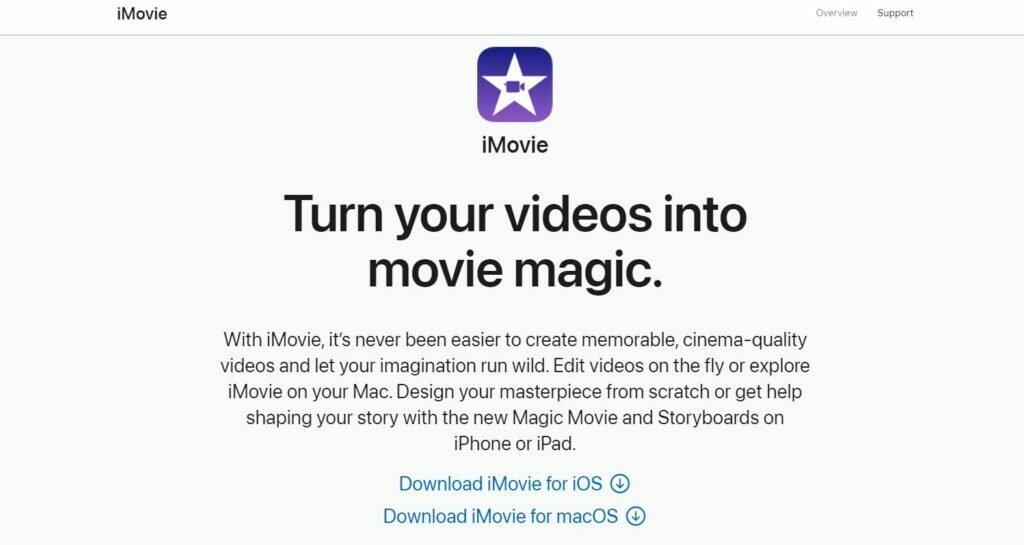Click the video camera glyph inside the star

point(515,86)
